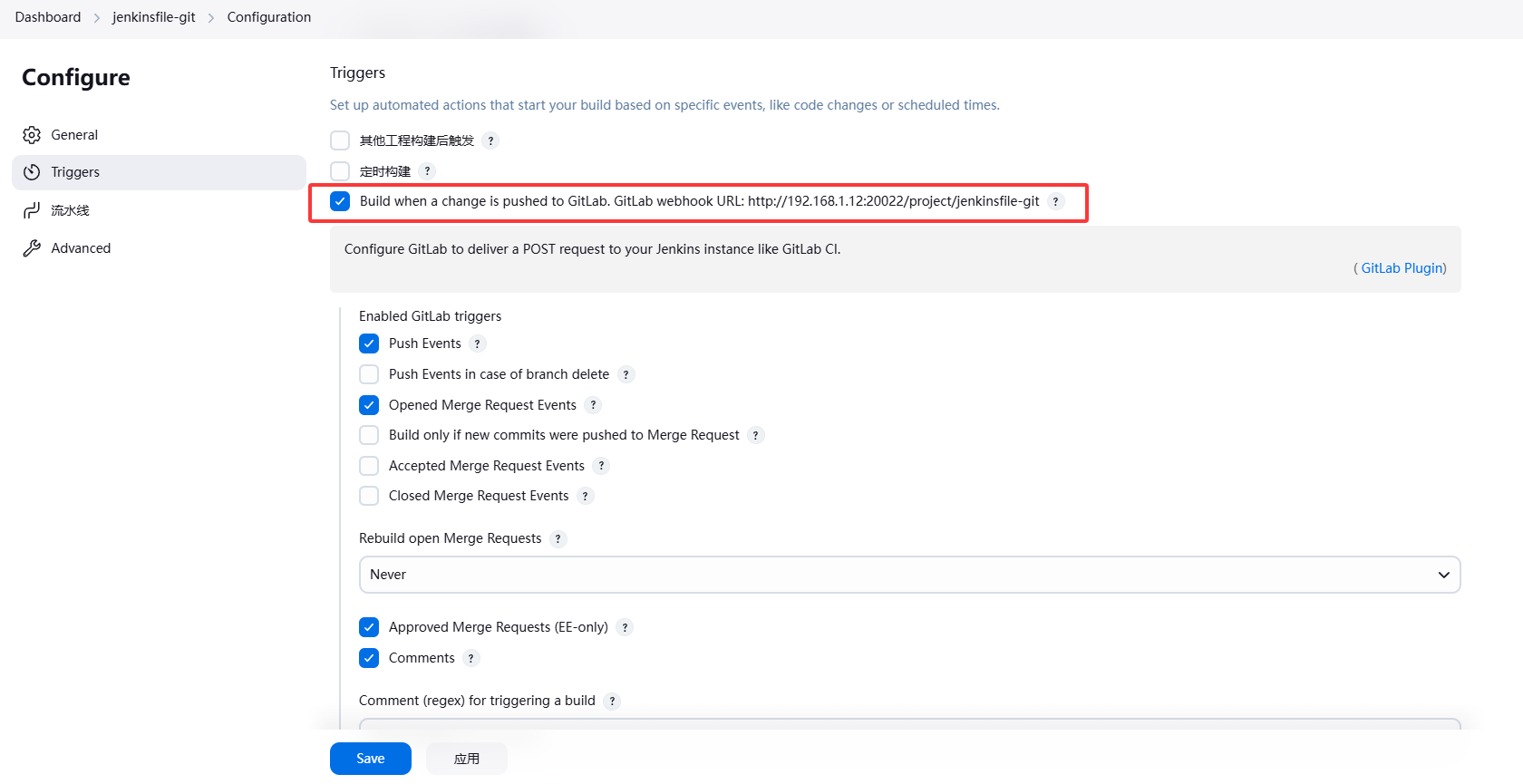Click the 应用 apply button
The height and width of the screenshot is (784, 1523).
click(x=467, y=759)
